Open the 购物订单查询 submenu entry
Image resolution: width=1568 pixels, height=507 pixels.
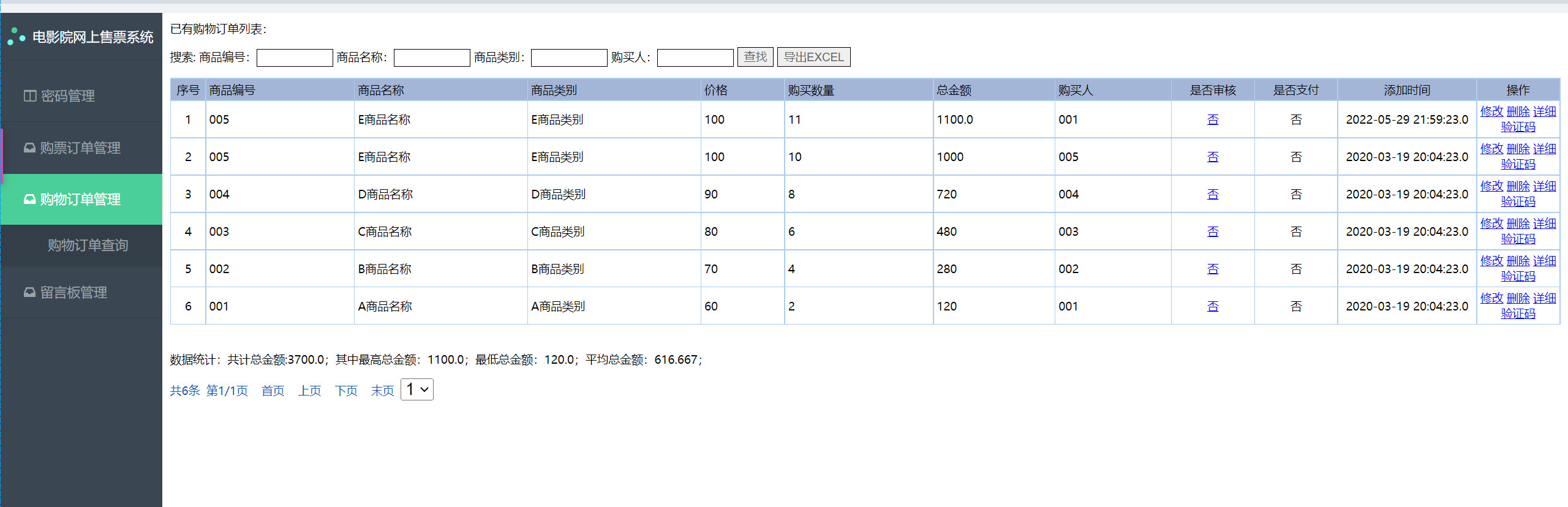click(88, 245)
